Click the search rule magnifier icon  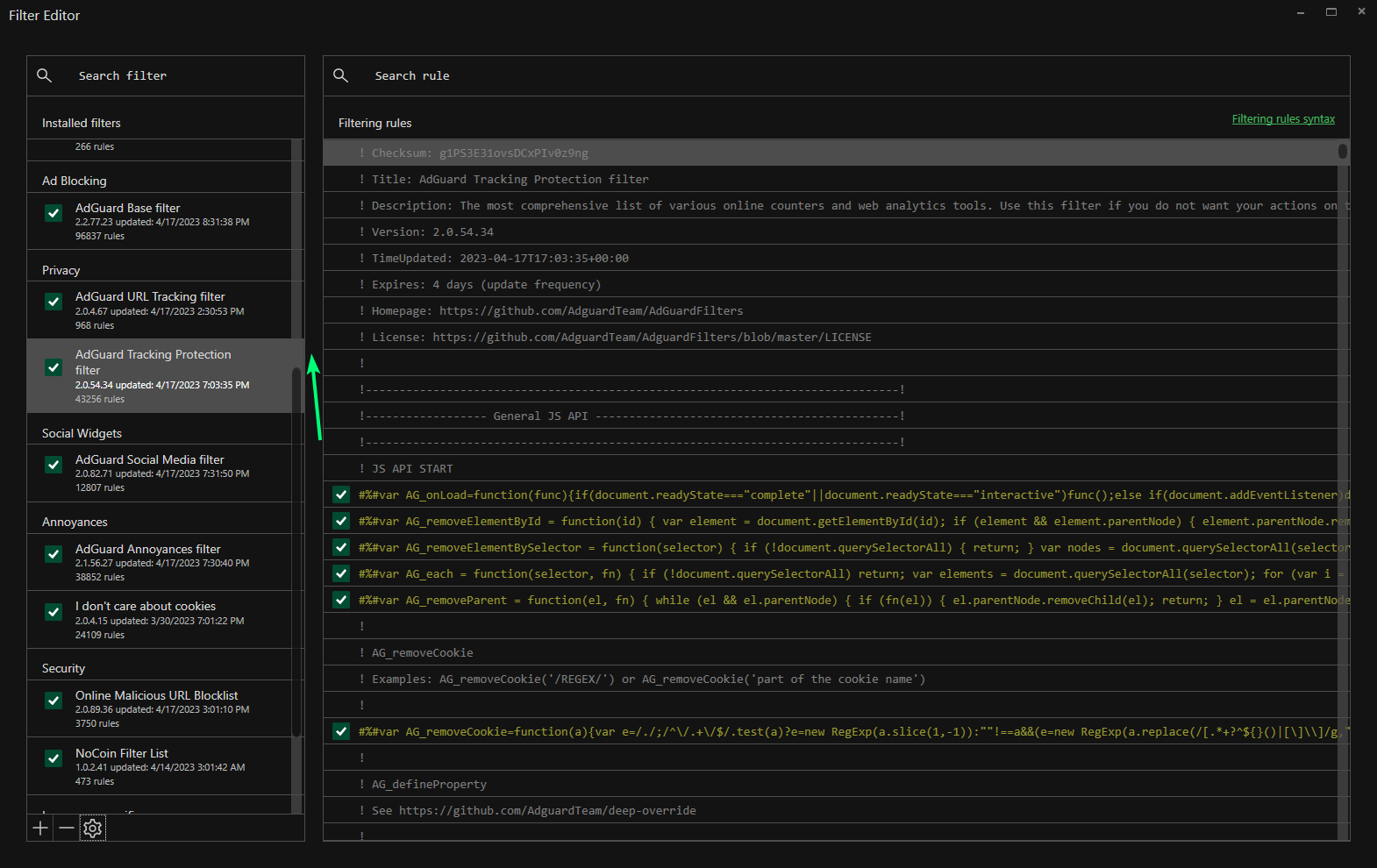[x=340, y=75]
